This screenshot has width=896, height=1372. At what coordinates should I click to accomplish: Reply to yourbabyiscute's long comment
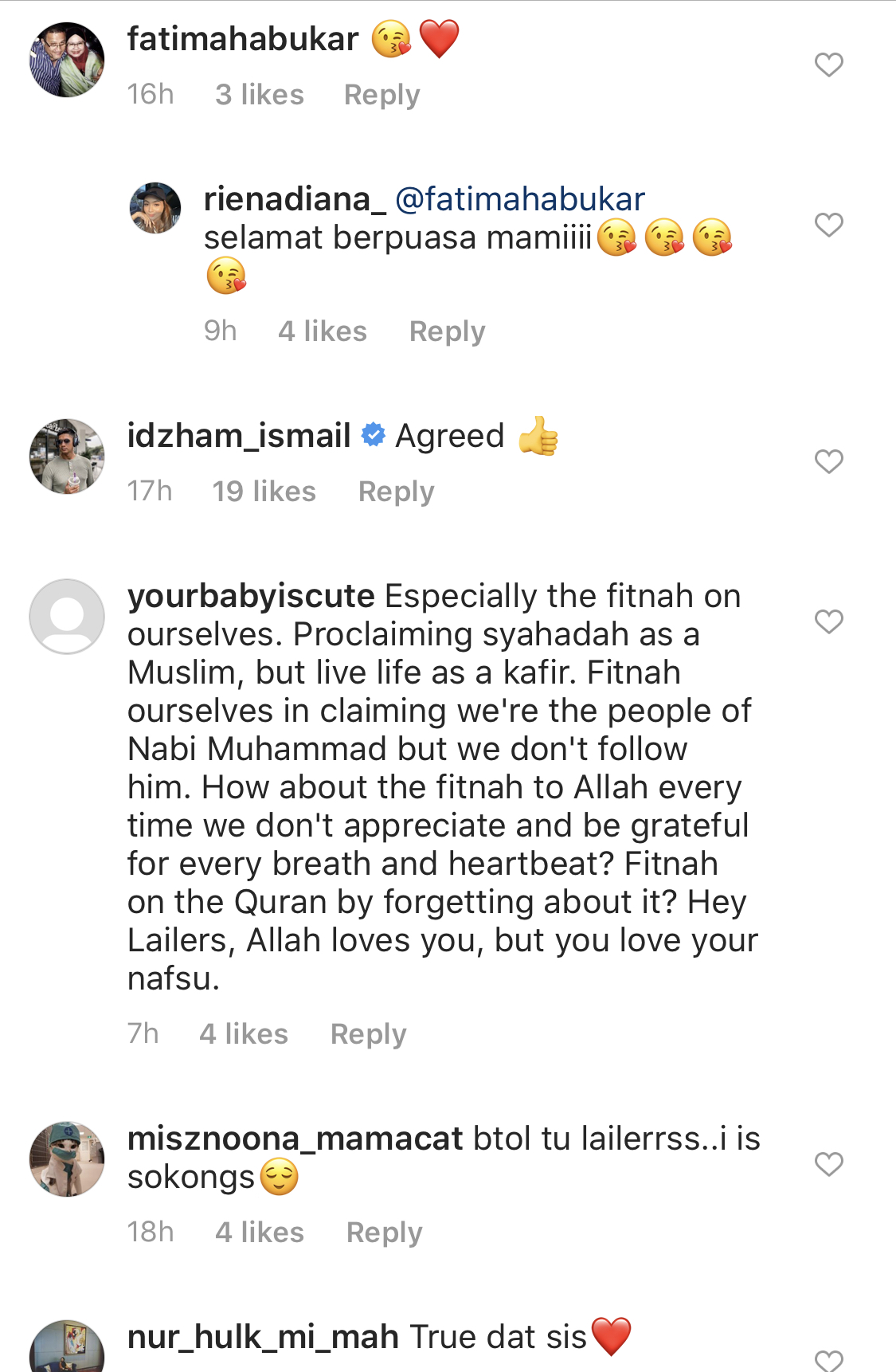368,1034
